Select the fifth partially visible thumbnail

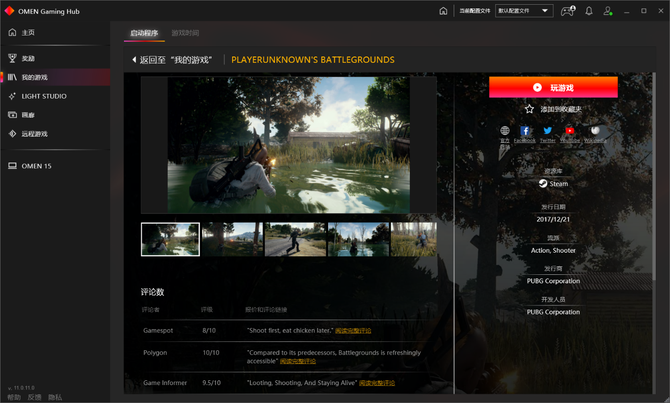pyautogui.click(x=414, y=239)
